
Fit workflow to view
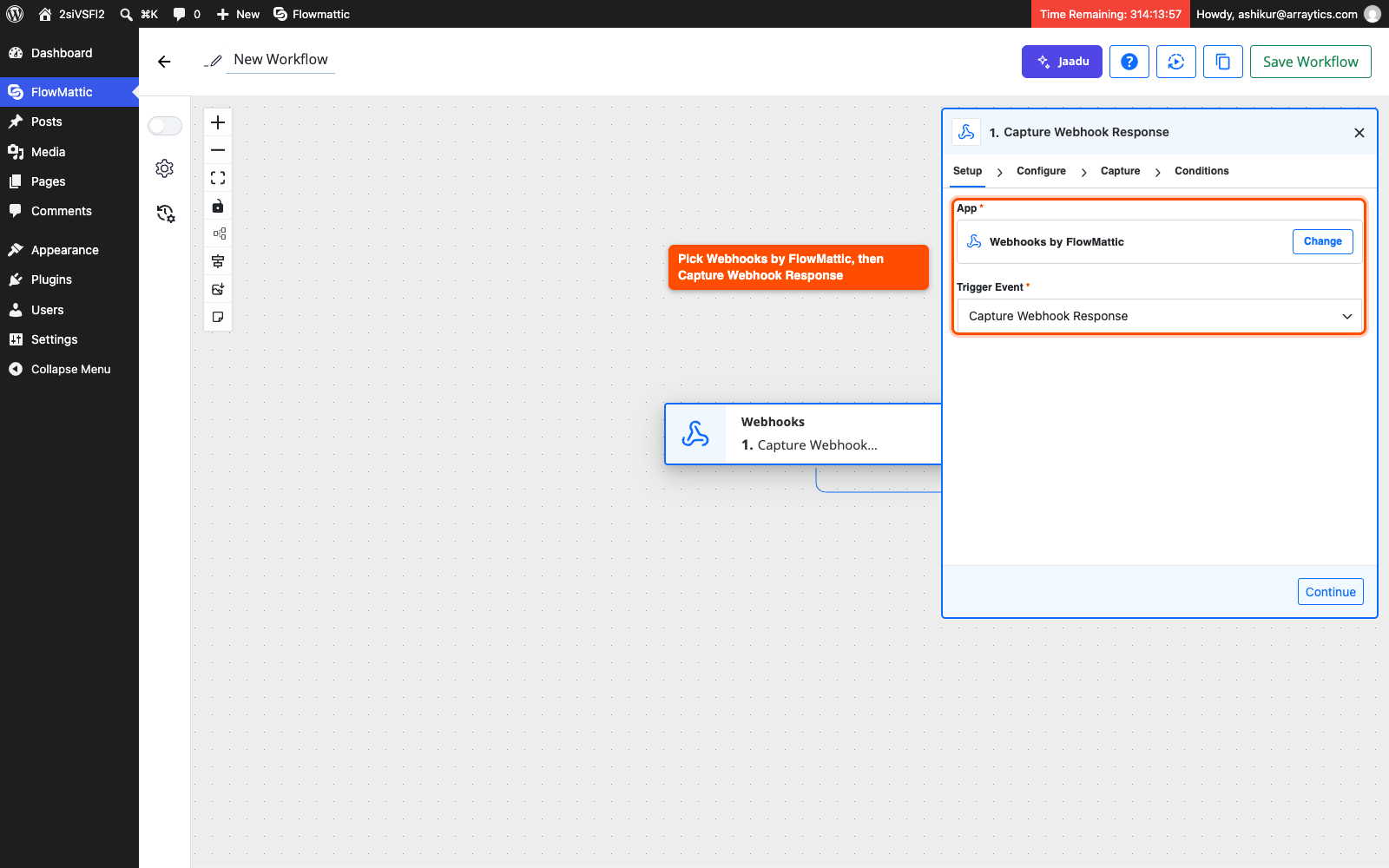point(218,178)
